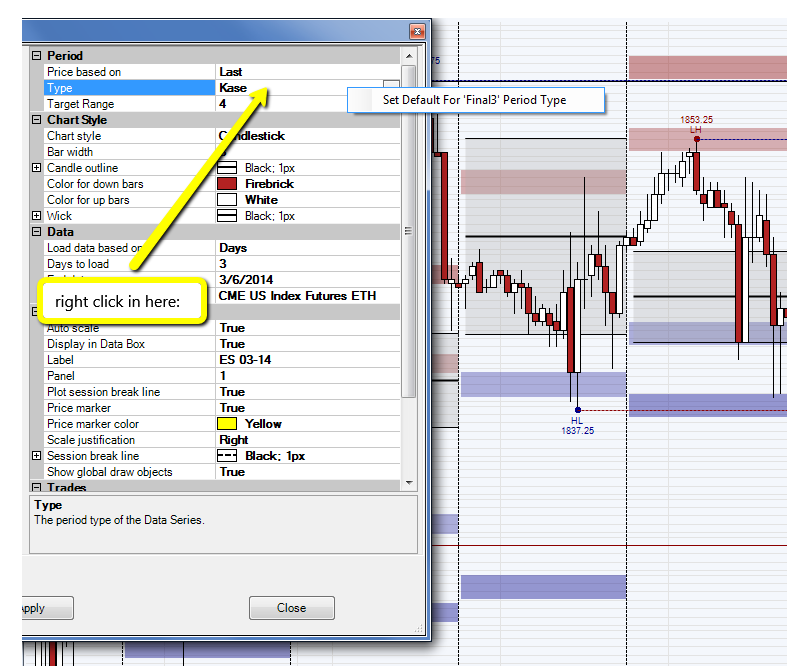Pick the White up bar color swatch
Screen dimensions: 787x666
[227, 200]
